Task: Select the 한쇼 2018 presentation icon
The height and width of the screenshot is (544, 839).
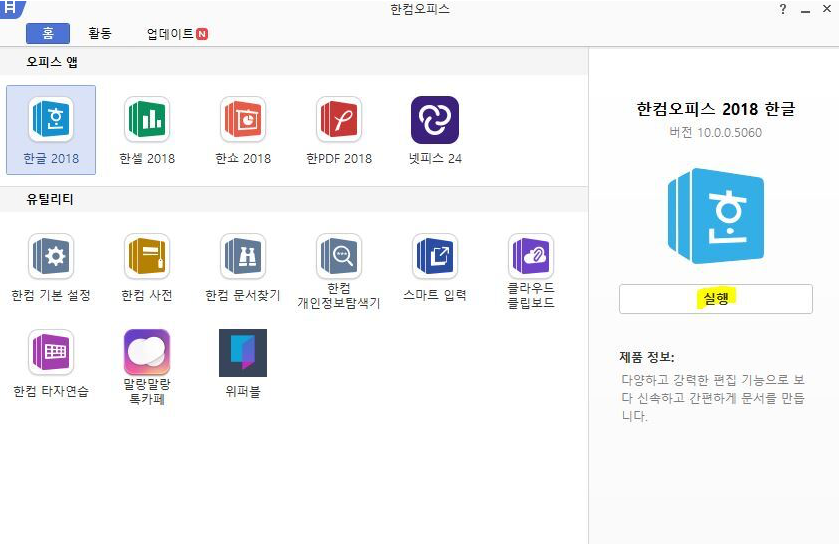Action: coord(243,119)
